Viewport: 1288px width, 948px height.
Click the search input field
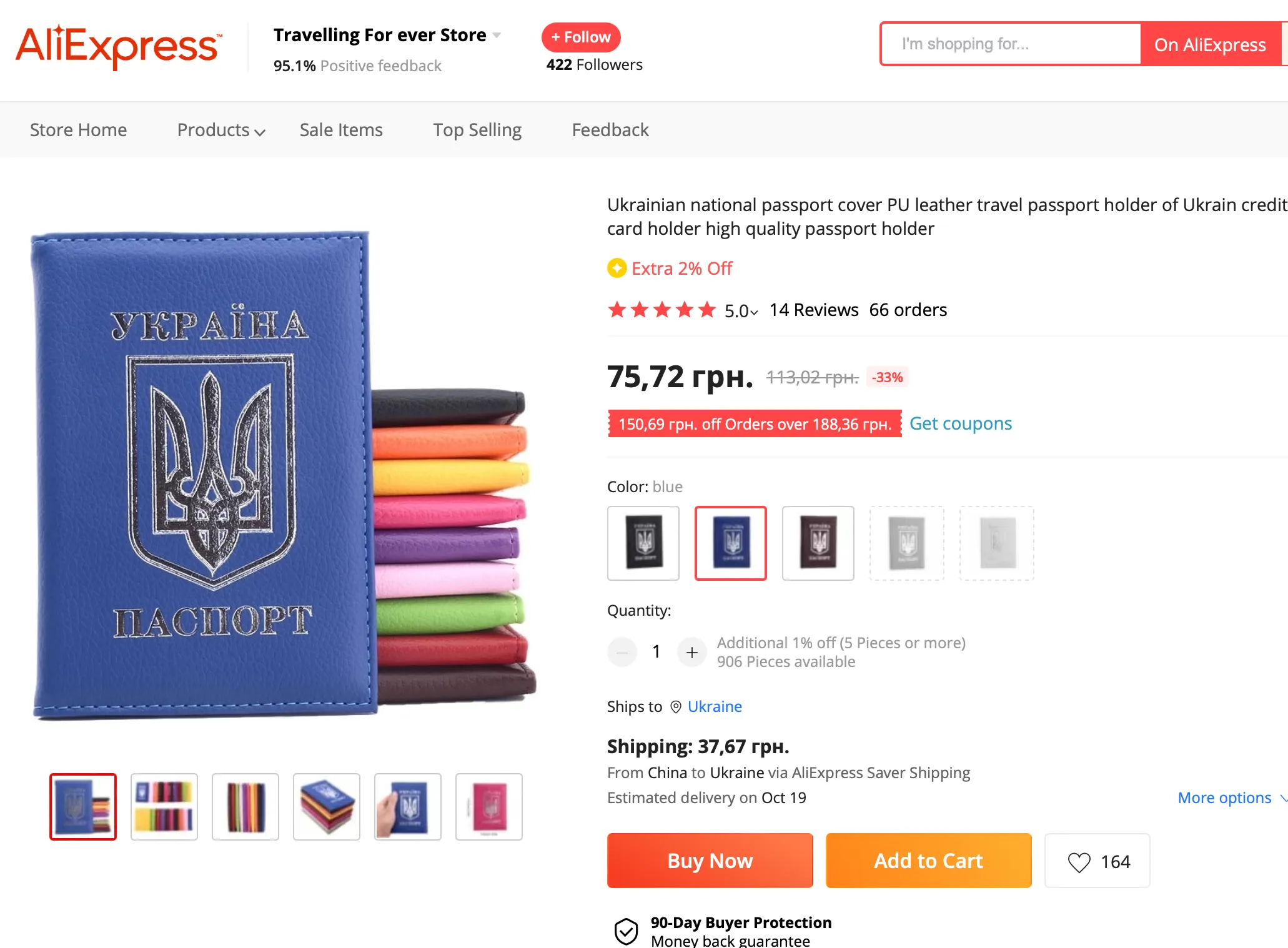coord(1011,44)
